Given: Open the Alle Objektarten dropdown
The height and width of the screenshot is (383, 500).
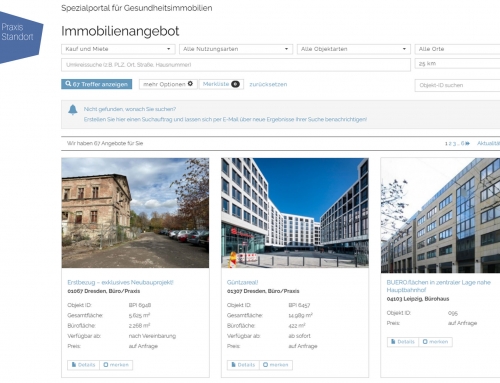Looking at the screenshot, I should pyautogui.click(x=353, y=49).
